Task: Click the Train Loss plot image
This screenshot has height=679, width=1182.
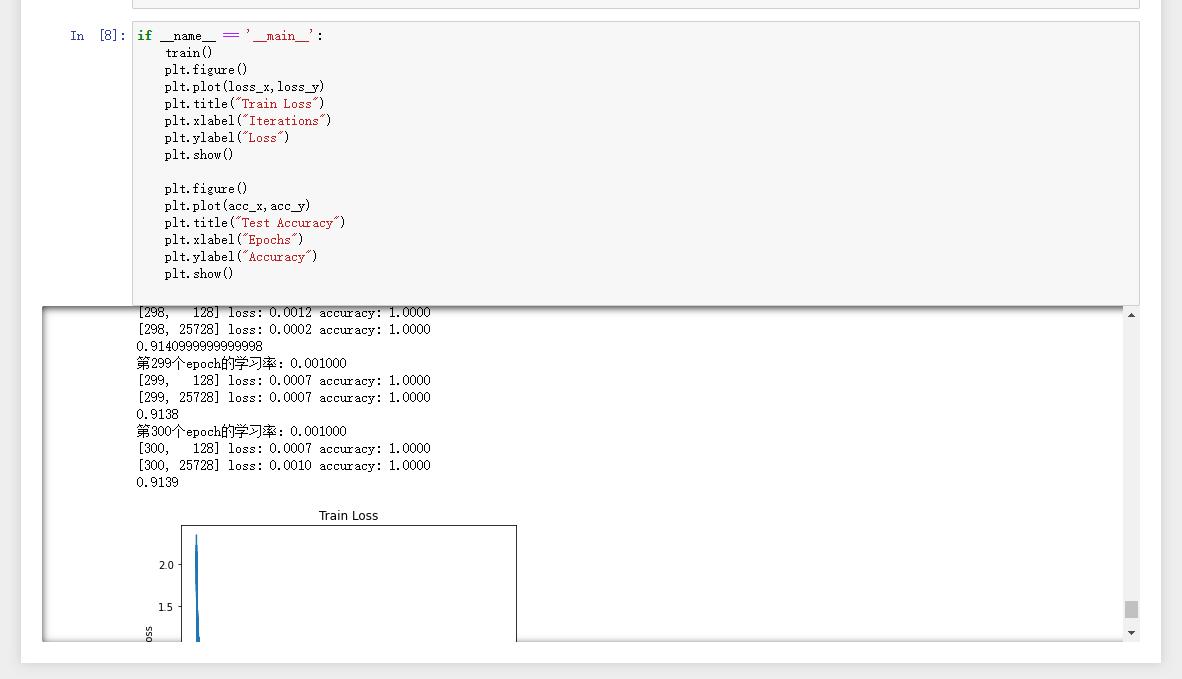Action: click(x=348, y=580)
